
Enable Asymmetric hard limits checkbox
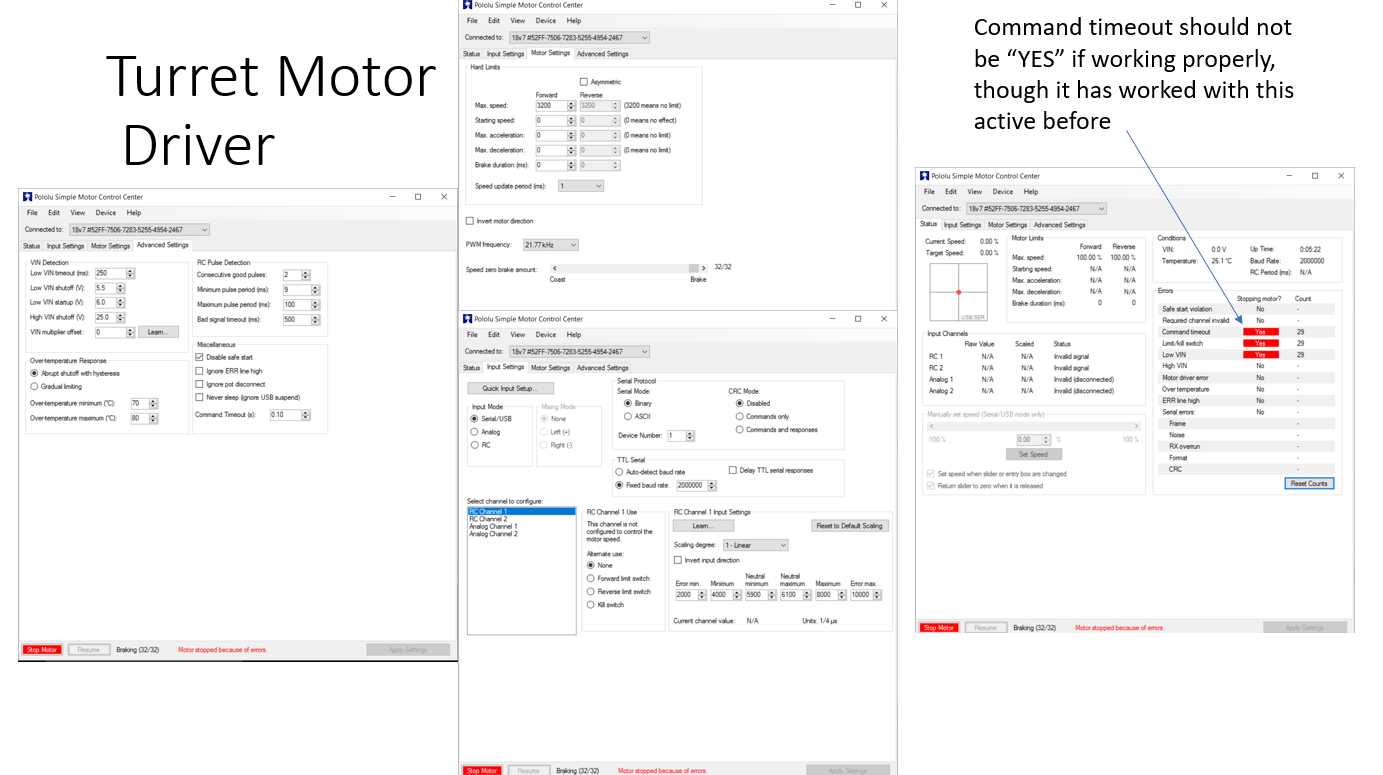584,82
